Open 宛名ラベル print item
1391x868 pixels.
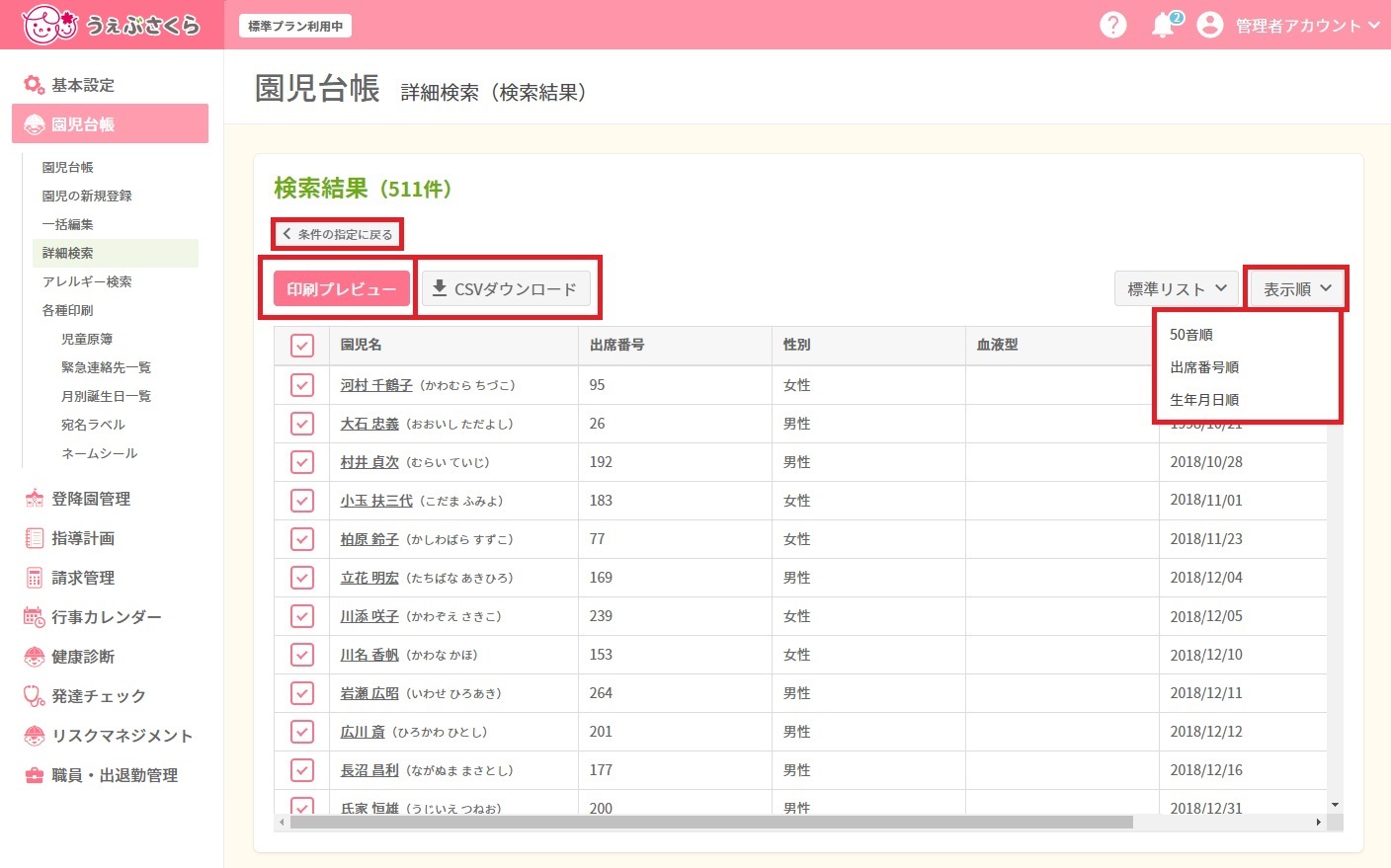93,425
